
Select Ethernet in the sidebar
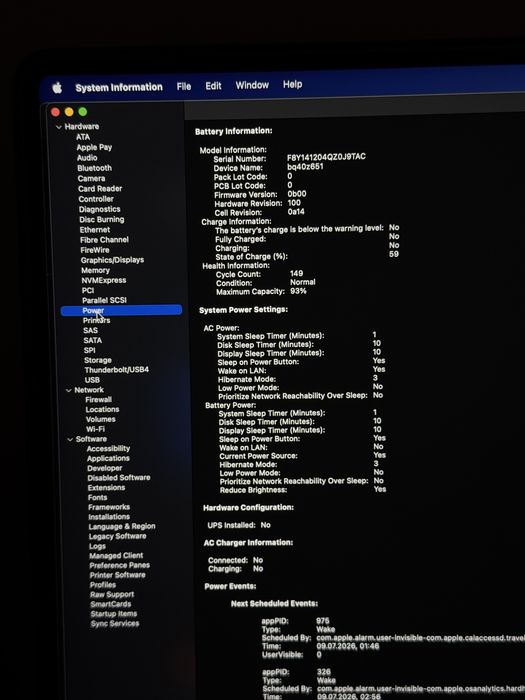95,229
